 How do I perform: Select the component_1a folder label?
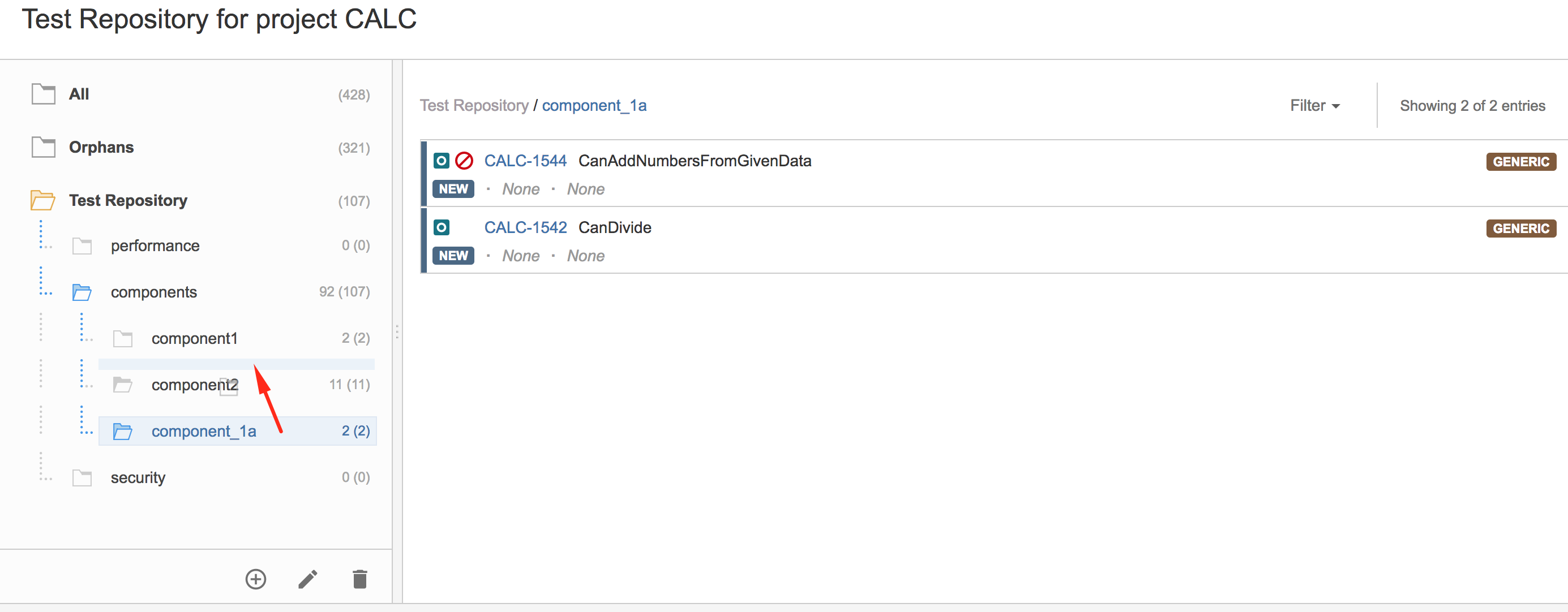tap(204, 432)
